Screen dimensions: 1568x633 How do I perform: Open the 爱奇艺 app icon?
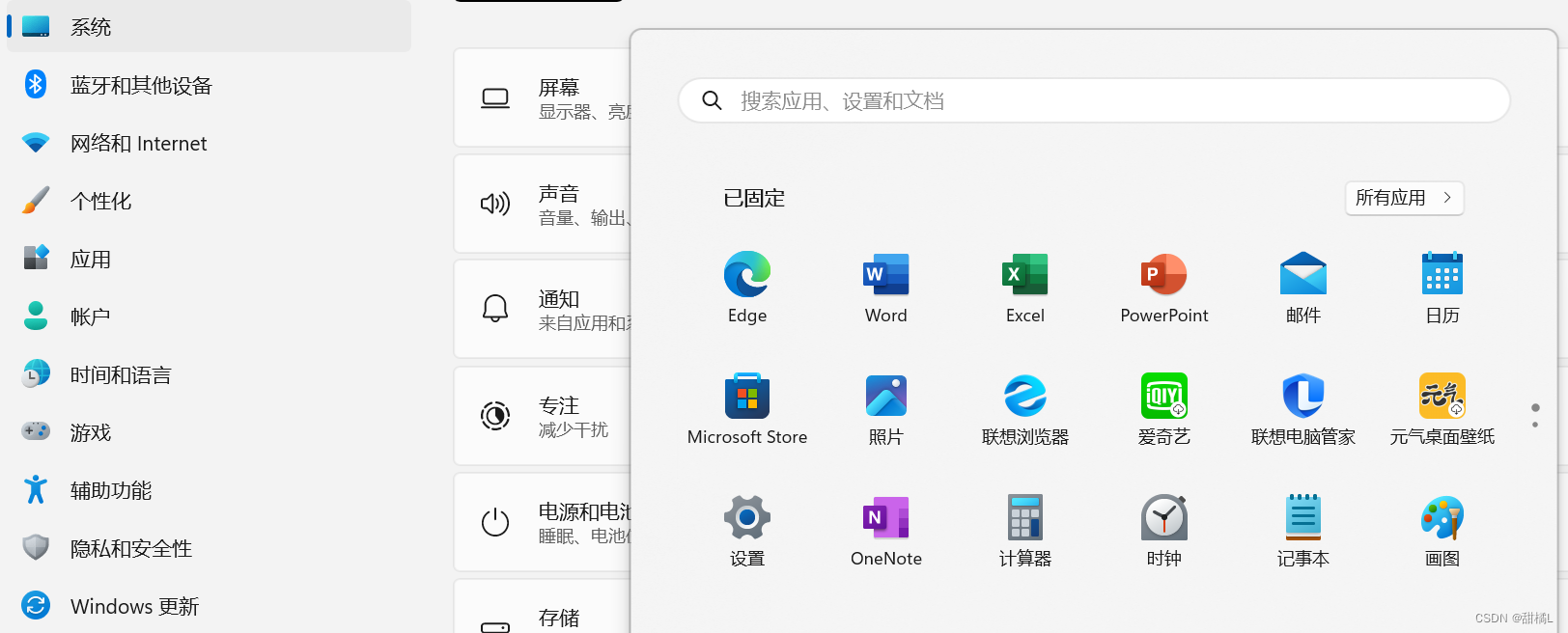1164,408
